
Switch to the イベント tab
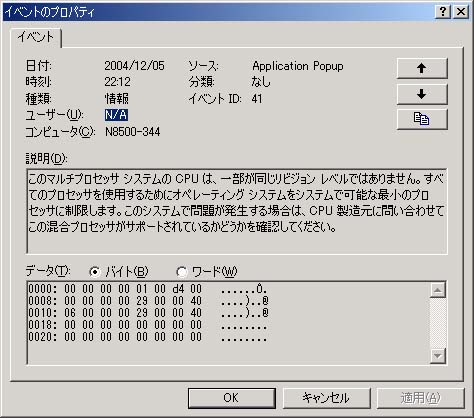[36, 37]
